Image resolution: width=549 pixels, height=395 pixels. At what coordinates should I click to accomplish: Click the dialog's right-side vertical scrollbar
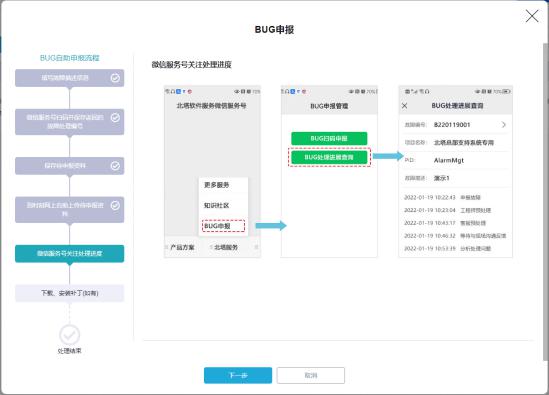[545, 201]
